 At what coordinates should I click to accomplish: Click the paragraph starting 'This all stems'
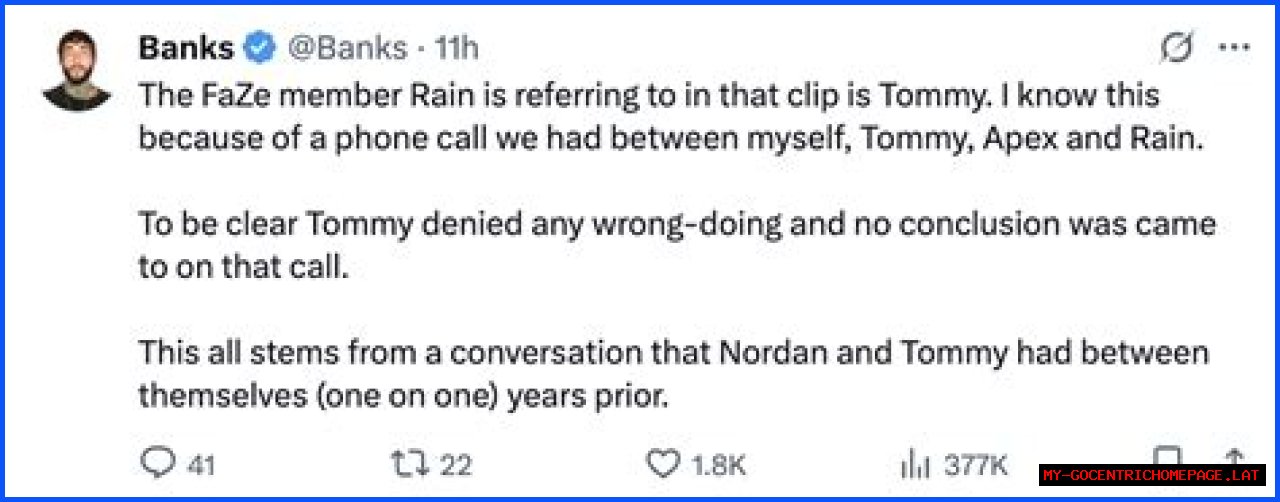[673, 374]
